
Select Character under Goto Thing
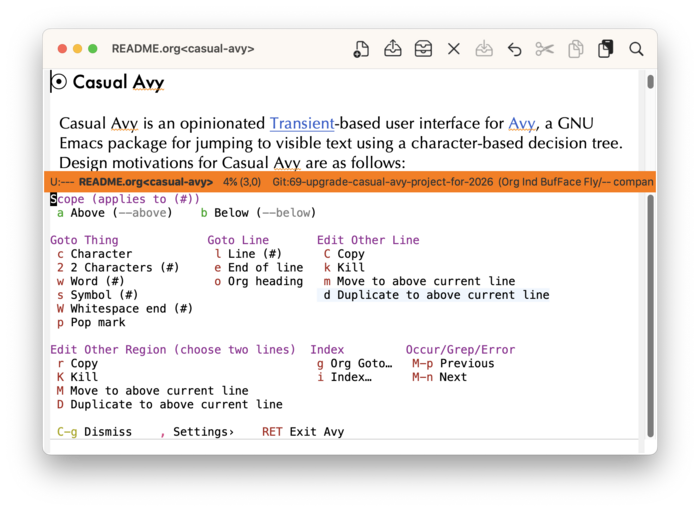(95, 254)
